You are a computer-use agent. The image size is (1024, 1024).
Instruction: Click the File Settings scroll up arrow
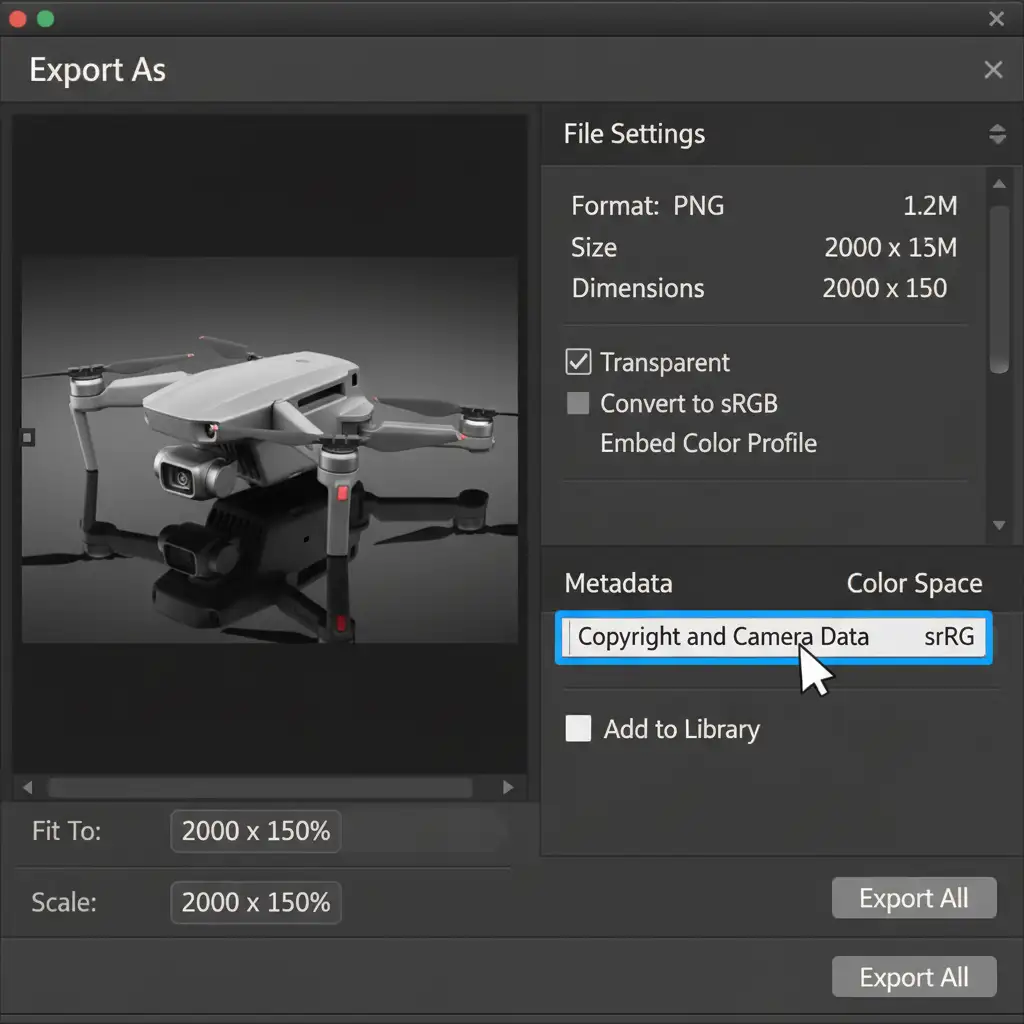(998, 184)
